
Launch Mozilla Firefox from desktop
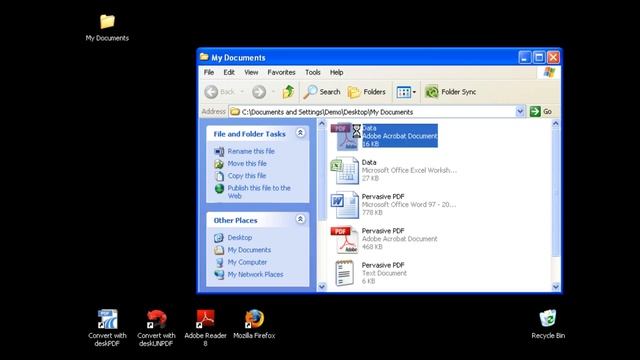254,319
